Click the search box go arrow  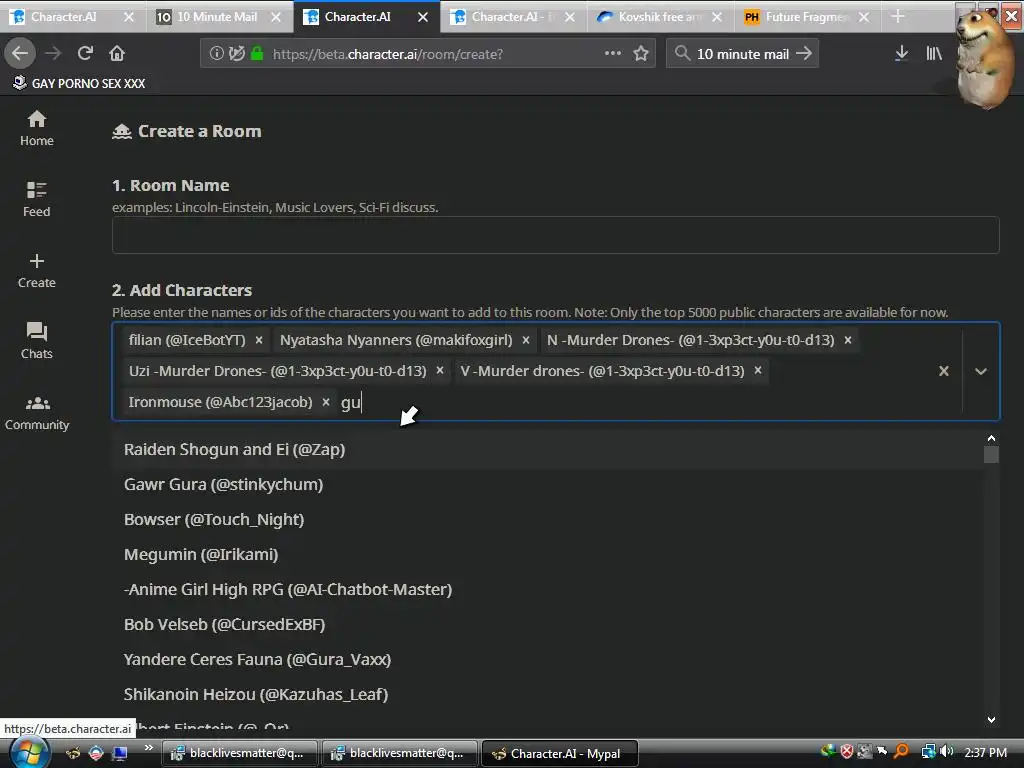[x=804, y=54]
